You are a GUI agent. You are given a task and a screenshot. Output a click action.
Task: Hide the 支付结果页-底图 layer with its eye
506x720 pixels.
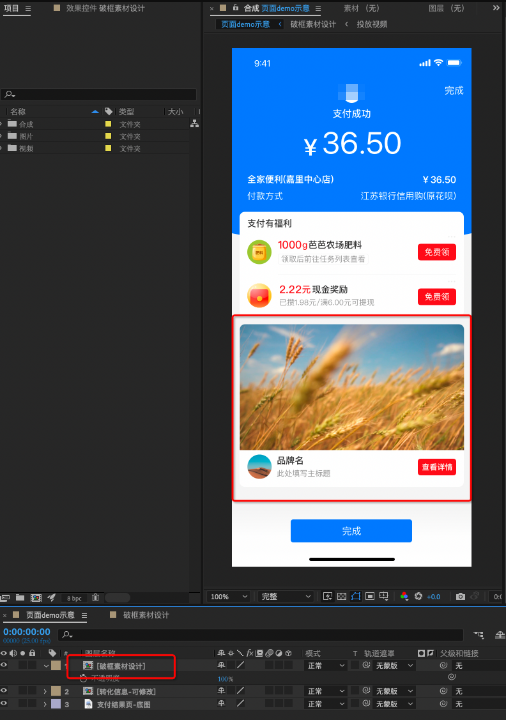[x=4, y=703]
